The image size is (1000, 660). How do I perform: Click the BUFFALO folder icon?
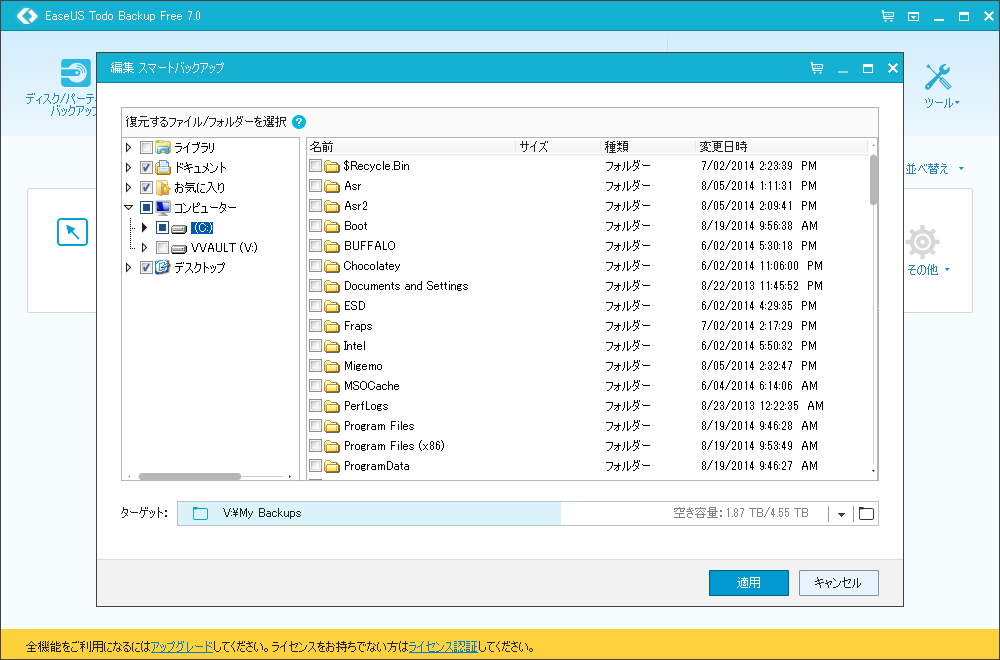[x=332, y=246]
